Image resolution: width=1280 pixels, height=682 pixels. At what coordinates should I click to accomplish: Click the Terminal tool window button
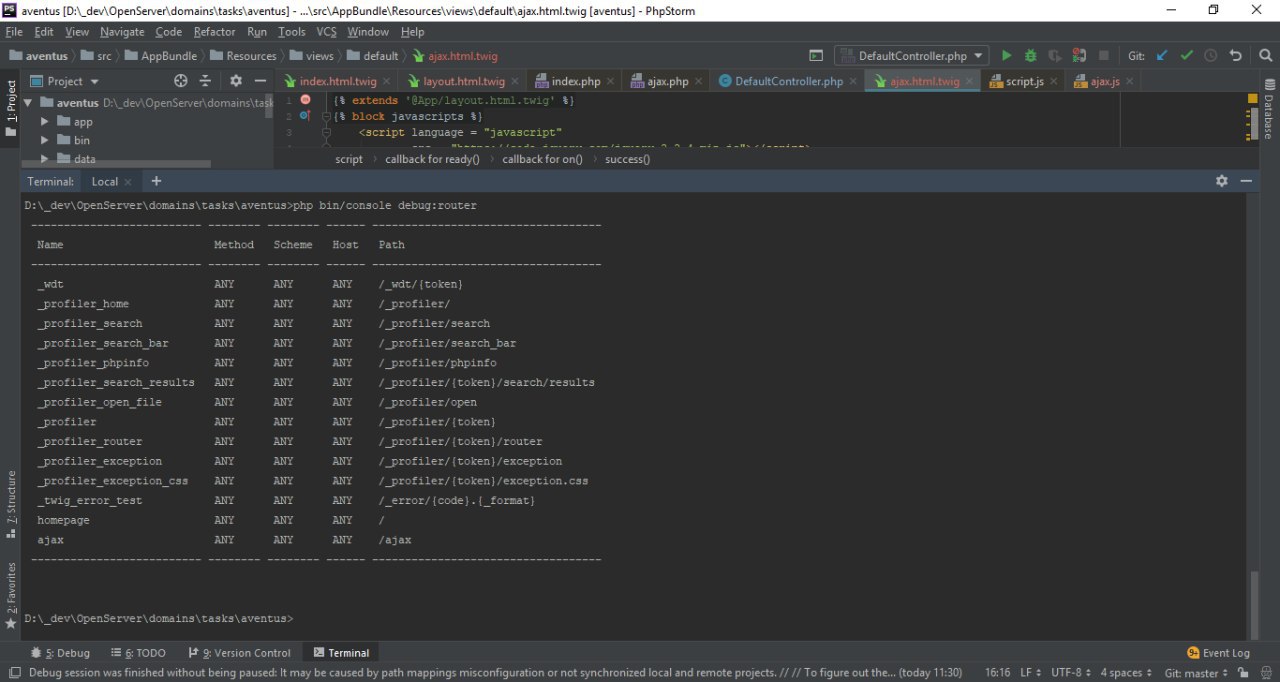point(341,653)
